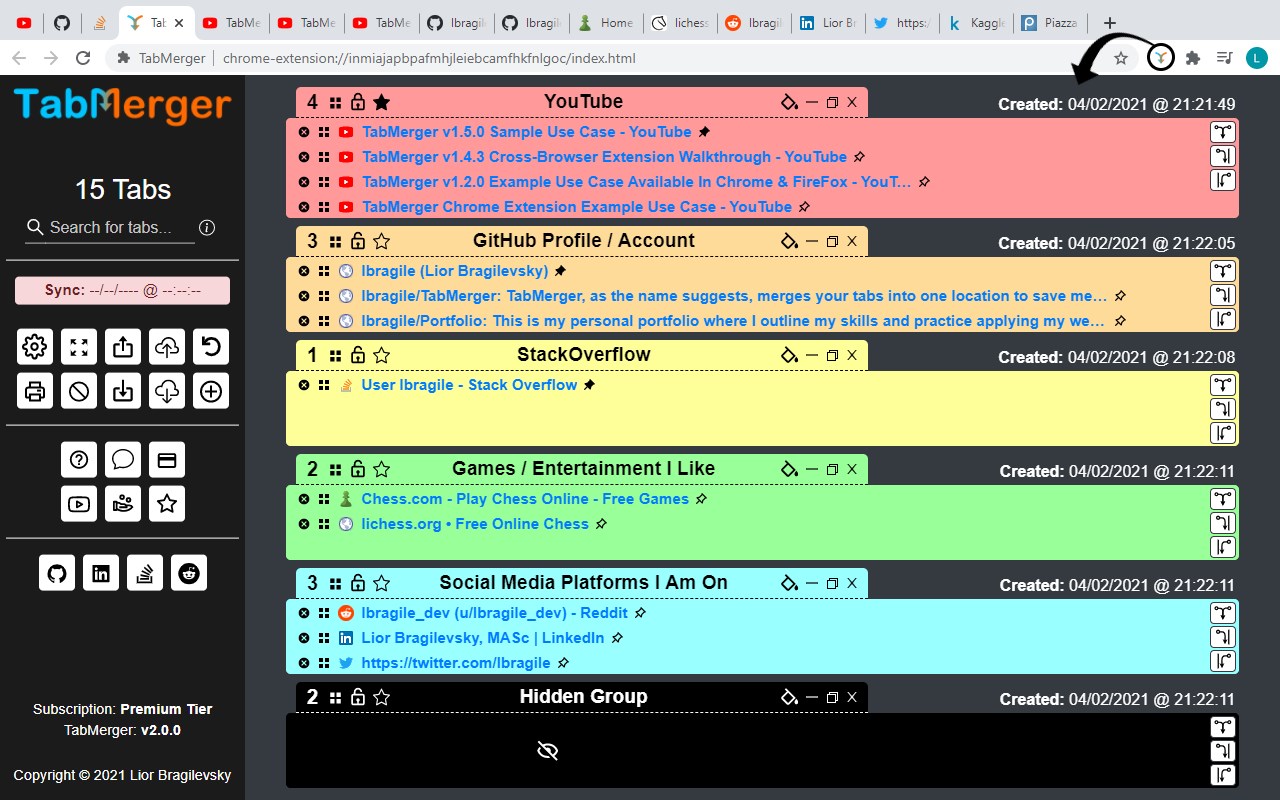Pin the Chess.com tab entry
Viewport: 1280px width, 800px height.
point(701,499)
